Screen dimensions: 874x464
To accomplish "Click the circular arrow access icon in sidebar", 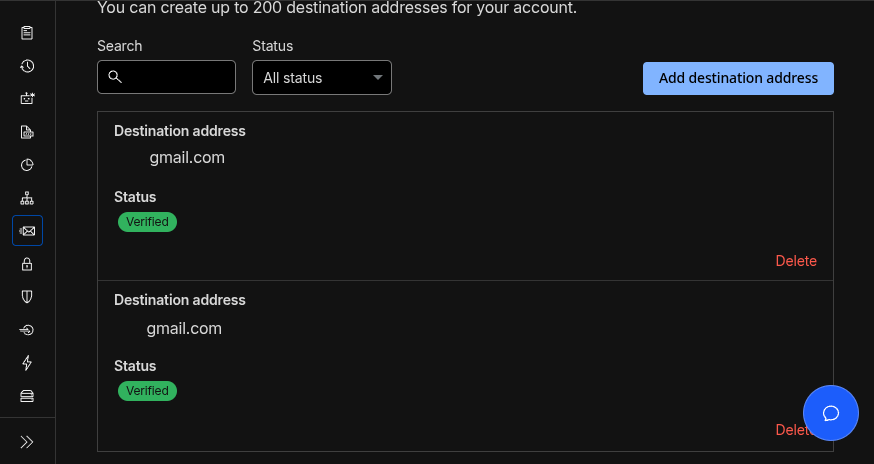I will click(x=27, y=330).
